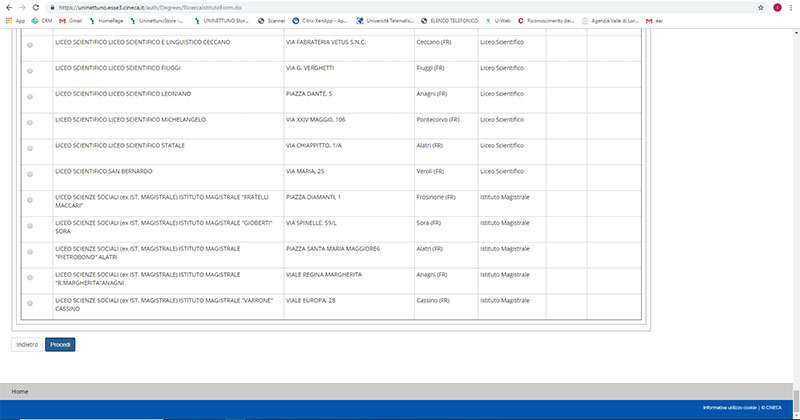This screenshot has height=420, width=800.
Task: Click the browser back arrow
Action: coord(7,7)
